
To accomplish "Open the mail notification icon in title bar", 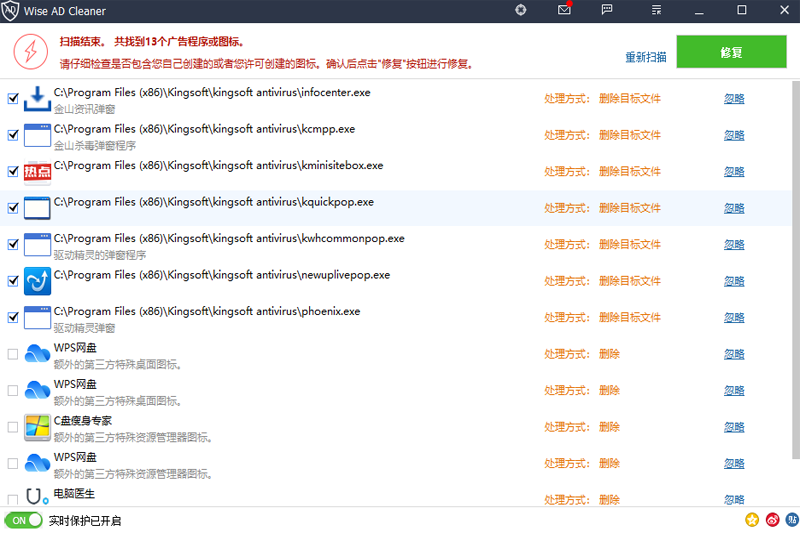I will 564,10.
